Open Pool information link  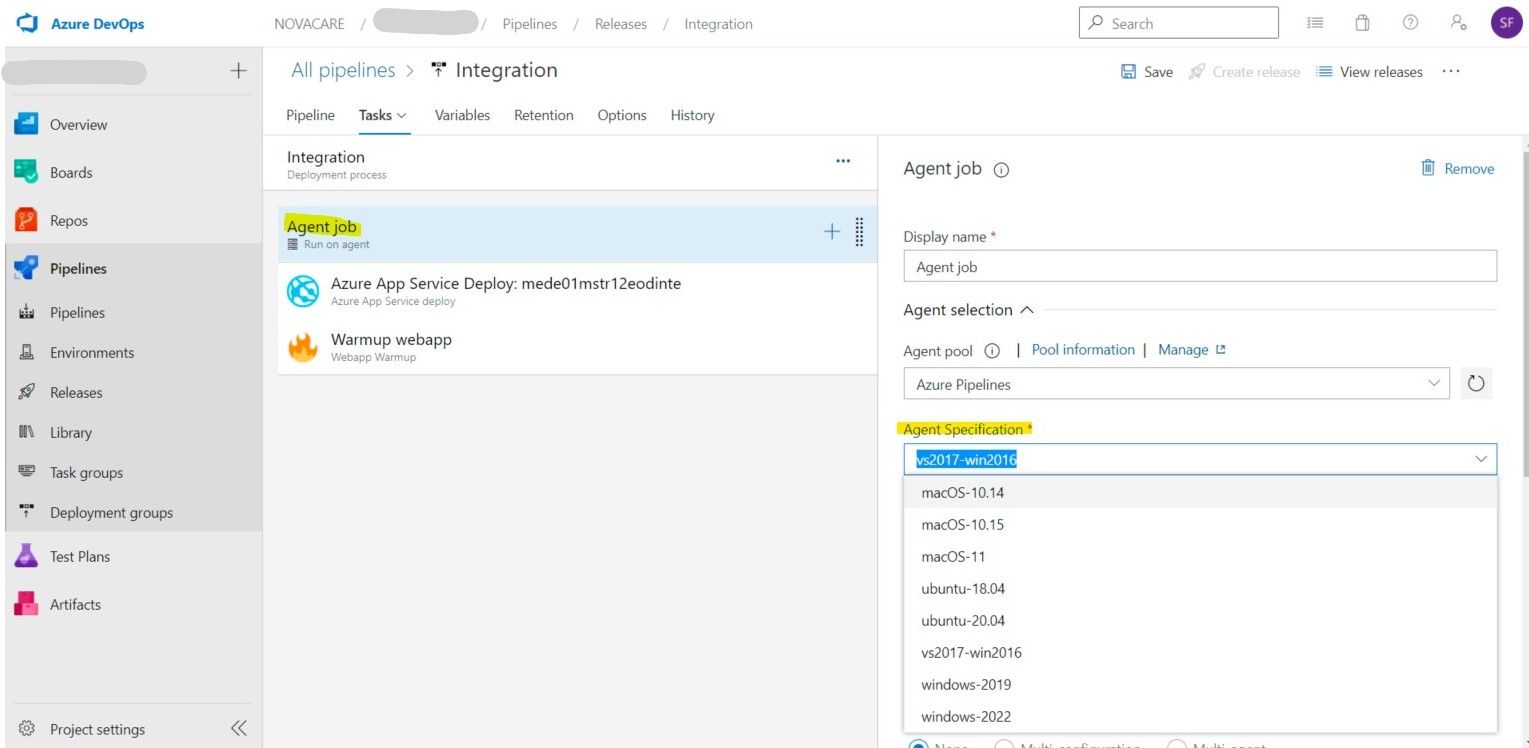[x=1083, y=350]
